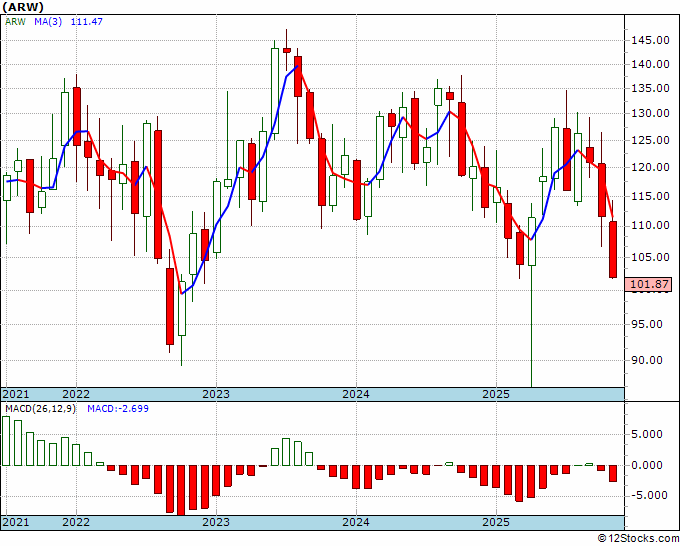Click the 0.000 MACD axis label
This screenshot has width=680, height=546.
pyautogui.click(x=647, y=465)
